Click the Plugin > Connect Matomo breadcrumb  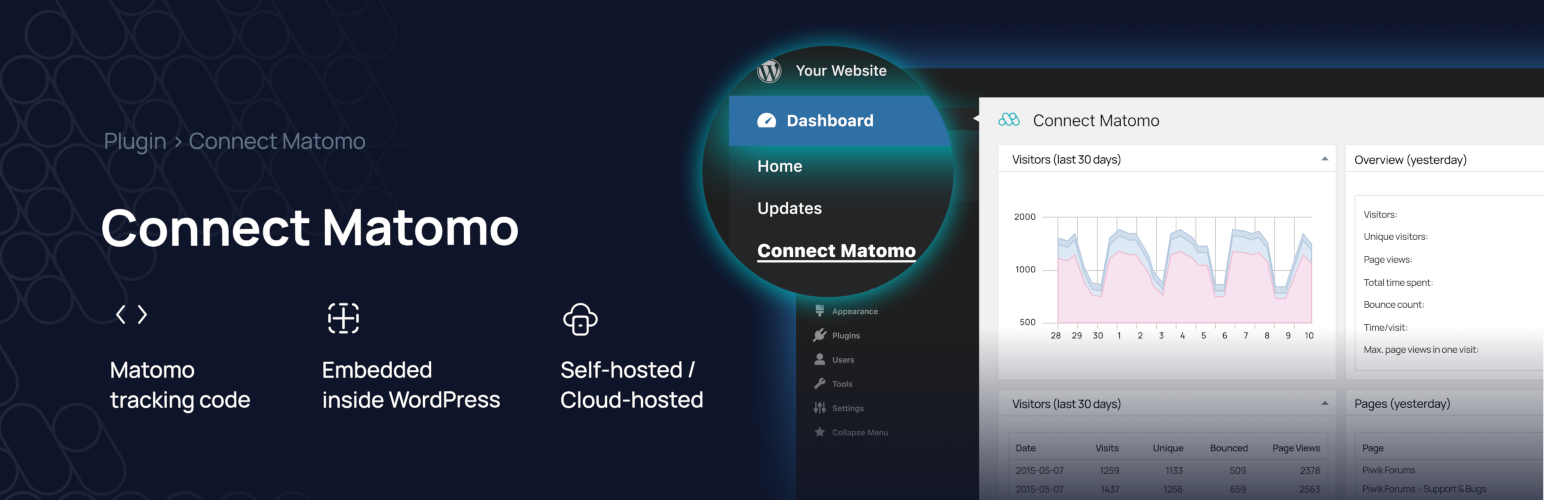(x=235, y=141)
